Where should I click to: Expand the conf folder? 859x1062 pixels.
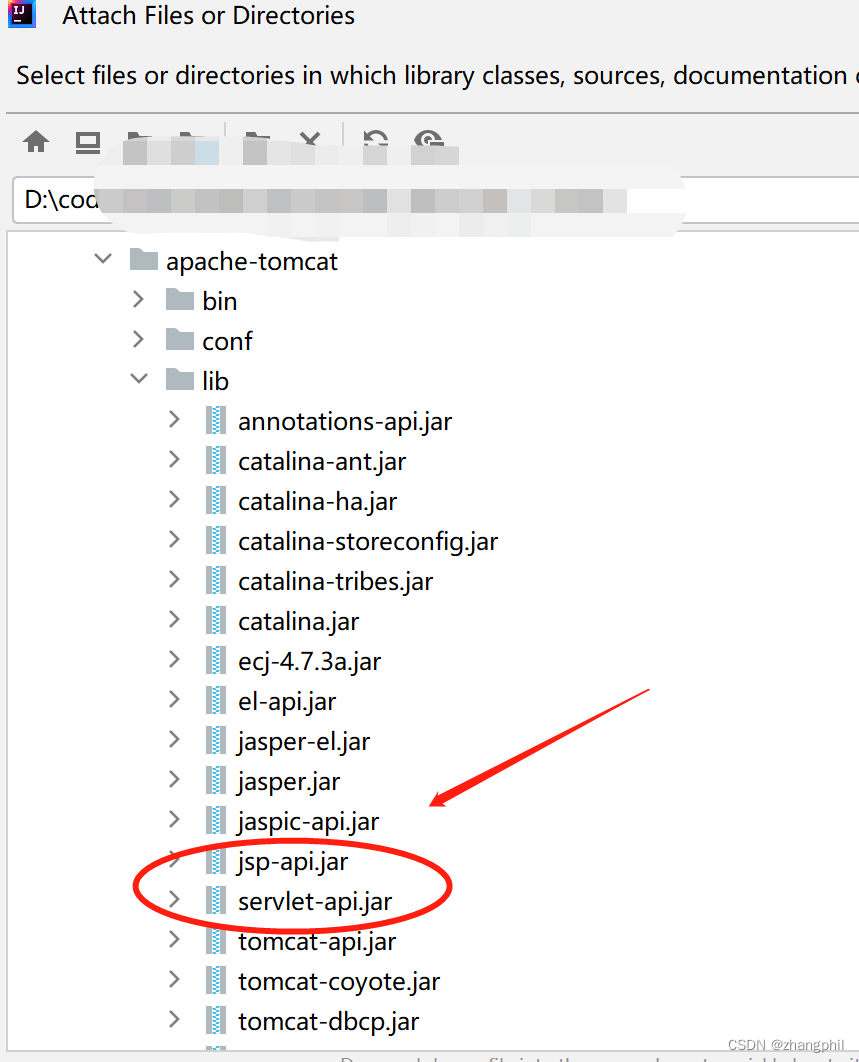(x=139, y=338)
